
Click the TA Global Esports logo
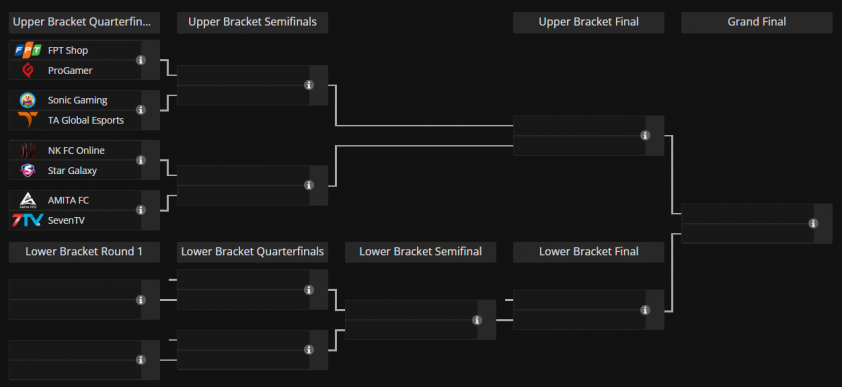click(x=27, y=120)
